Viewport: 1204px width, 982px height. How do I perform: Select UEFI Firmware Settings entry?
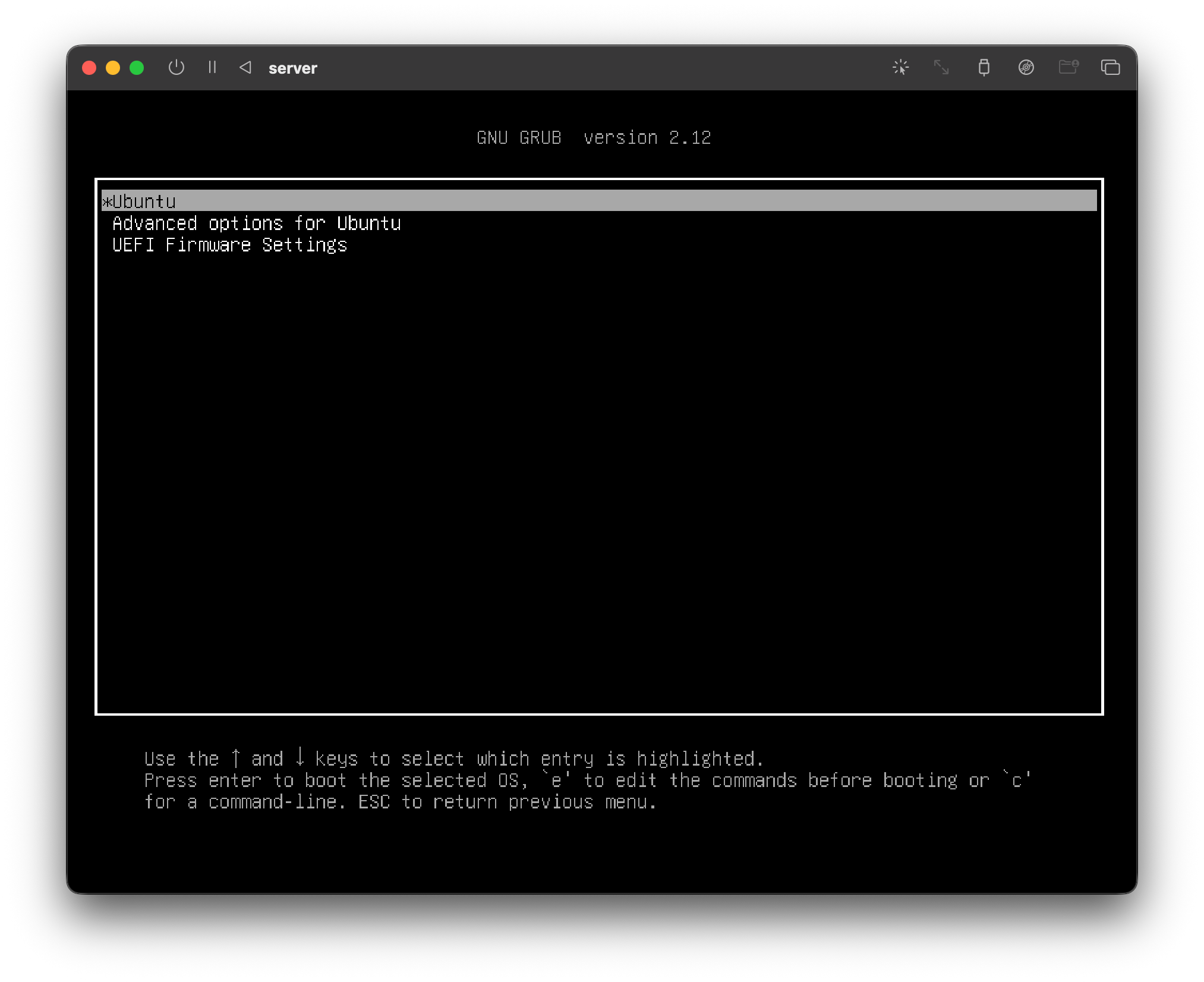229,245
